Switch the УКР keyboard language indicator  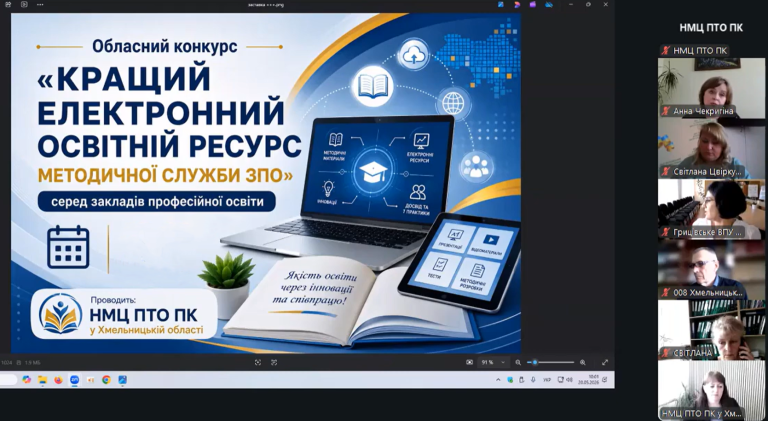click(x=547, y=380)
